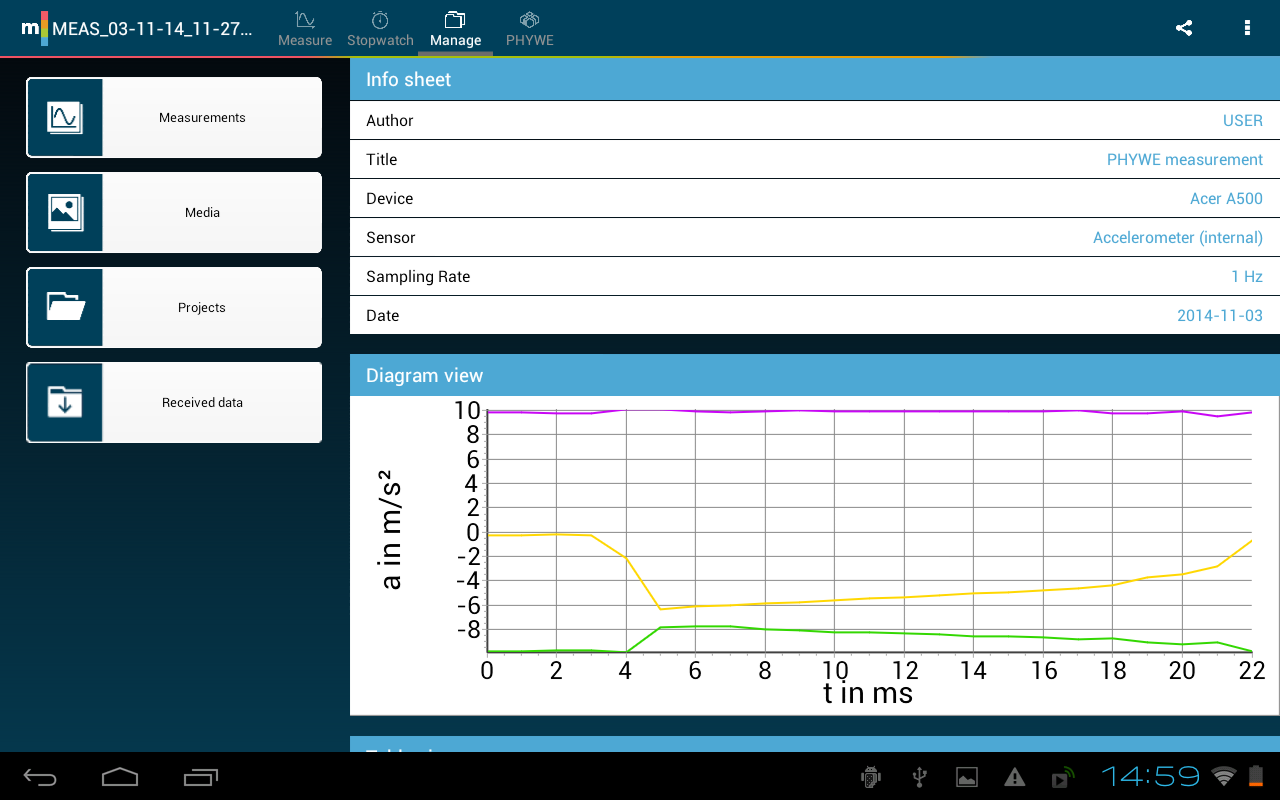Tap the warning triangle notification icon
The image size is (1280, 800).
pyautogui.click(x=1015, y=777)
